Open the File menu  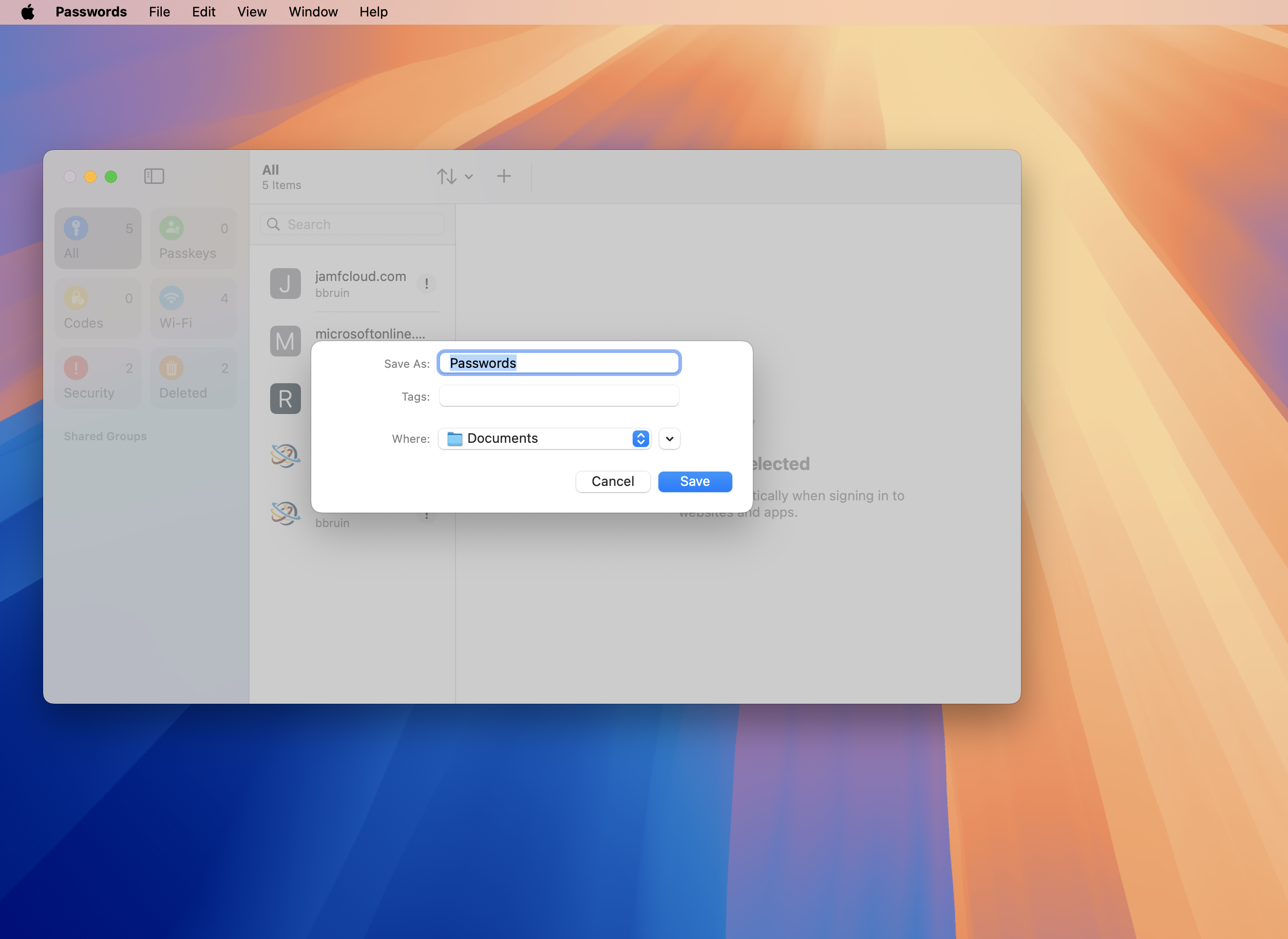[159, 12]
